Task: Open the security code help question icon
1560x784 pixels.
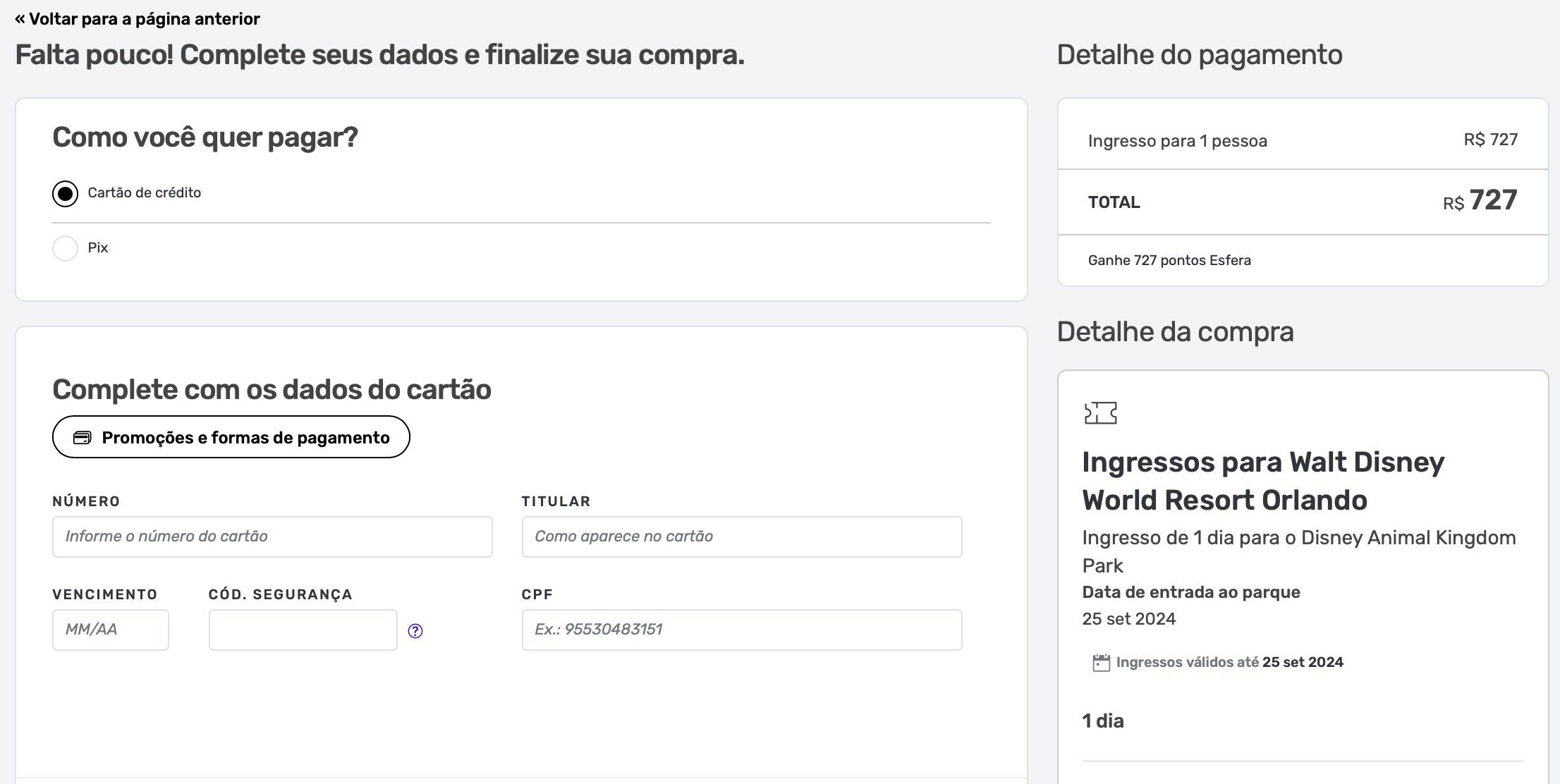Action: pos(415,631)
